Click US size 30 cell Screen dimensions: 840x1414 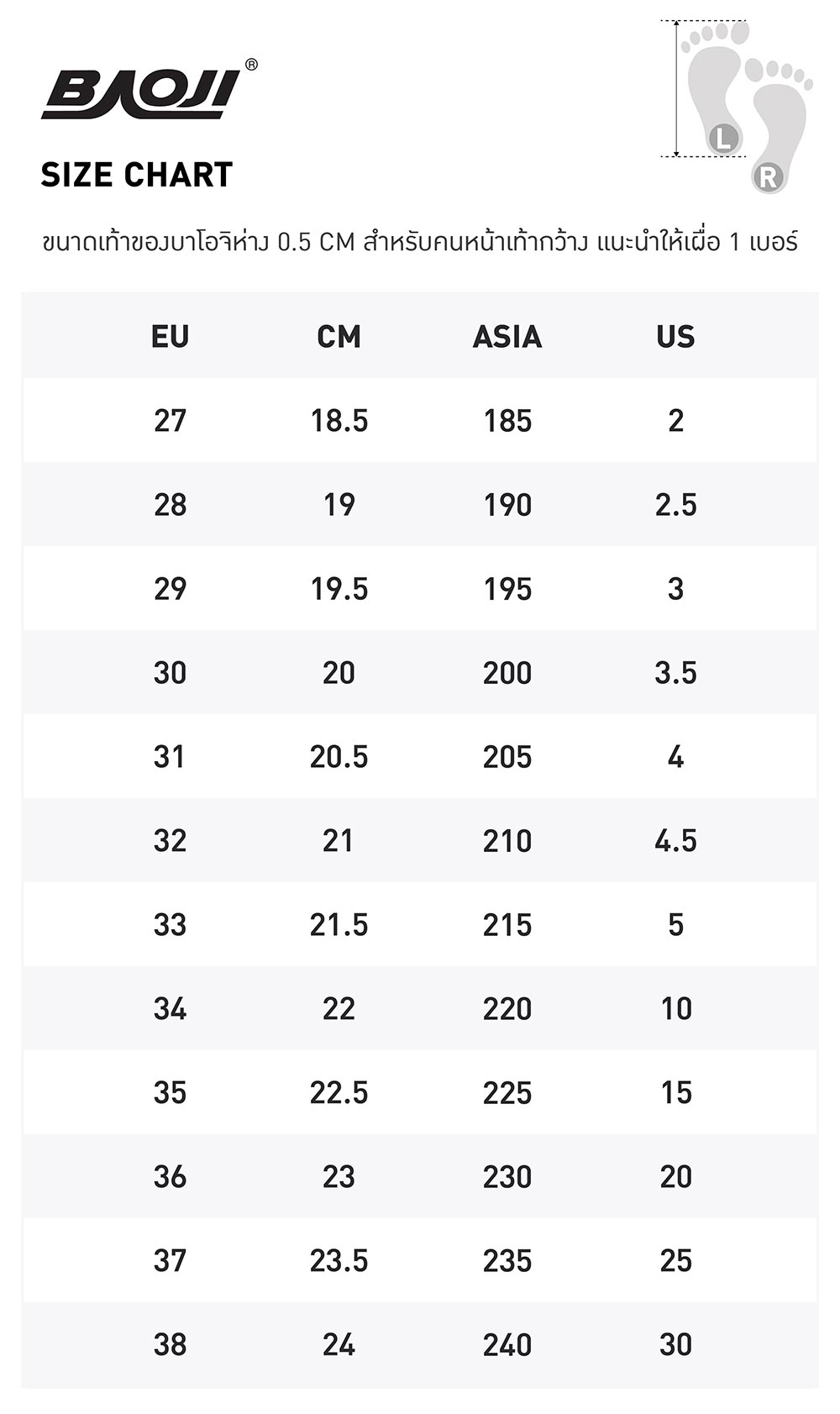point(675,1344)
